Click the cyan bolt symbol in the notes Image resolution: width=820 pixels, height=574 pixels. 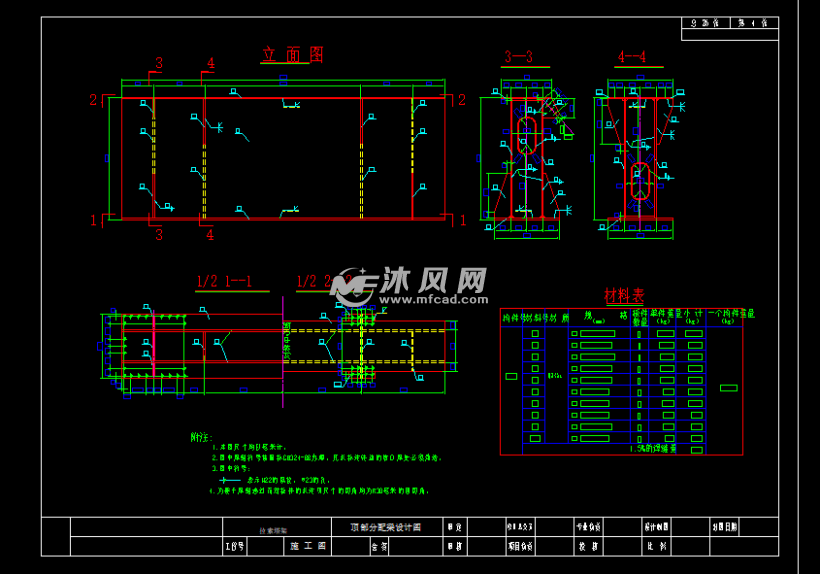click(230, 480)
